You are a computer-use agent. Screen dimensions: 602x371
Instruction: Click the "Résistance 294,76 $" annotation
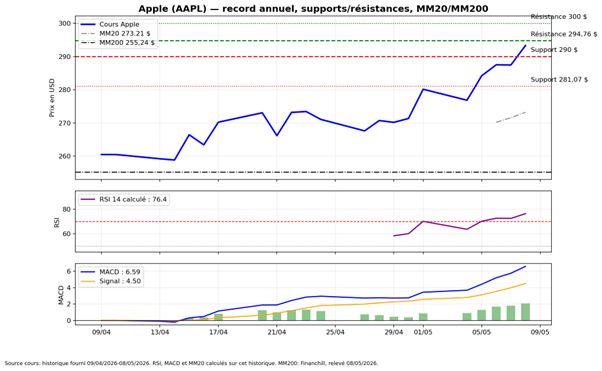[x=564, y=34]
